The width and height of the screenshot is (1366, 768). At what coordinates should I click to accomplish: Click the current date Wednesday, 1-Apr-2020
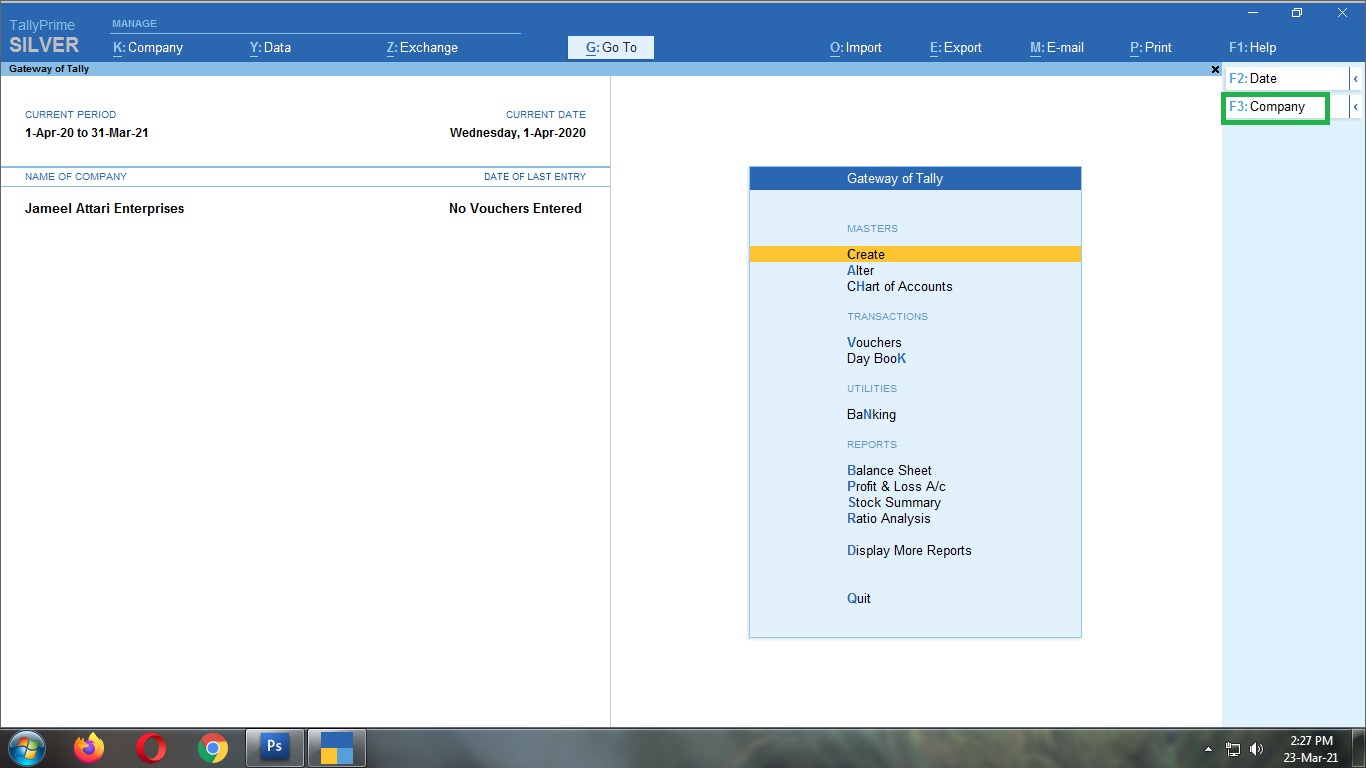[518, 132]
